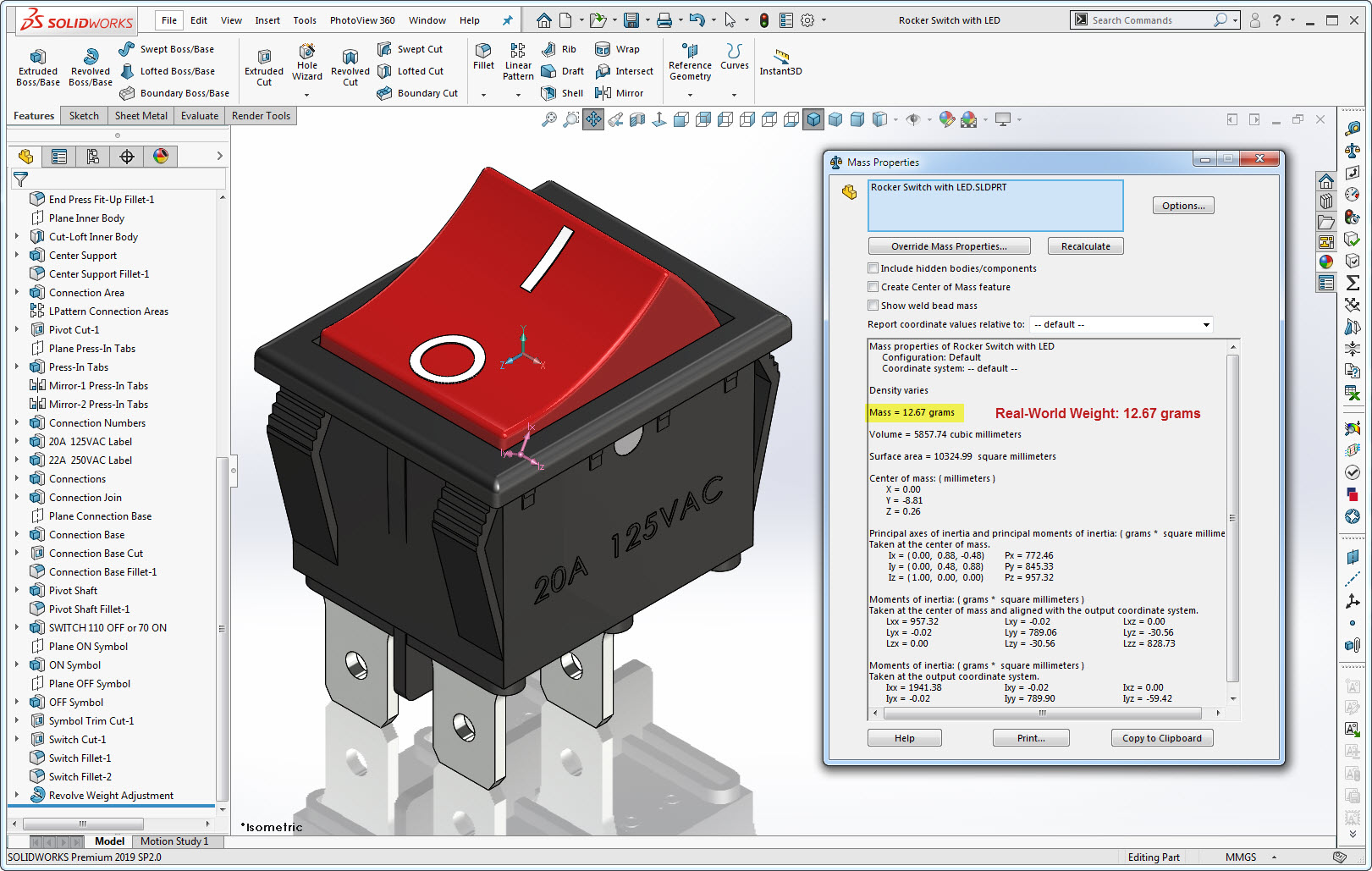Expand the Pivot Shaft tree item
Viewport: 1372px width, 871px height.
17,591
